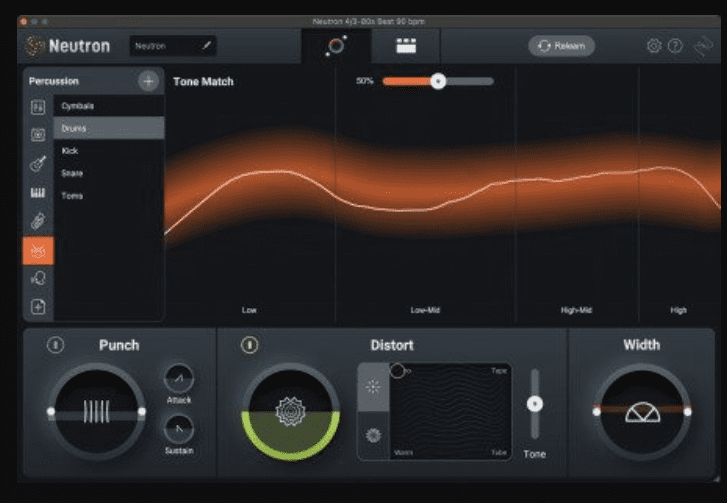Click the High band label

pyautogui.click(x=678, y=310)
